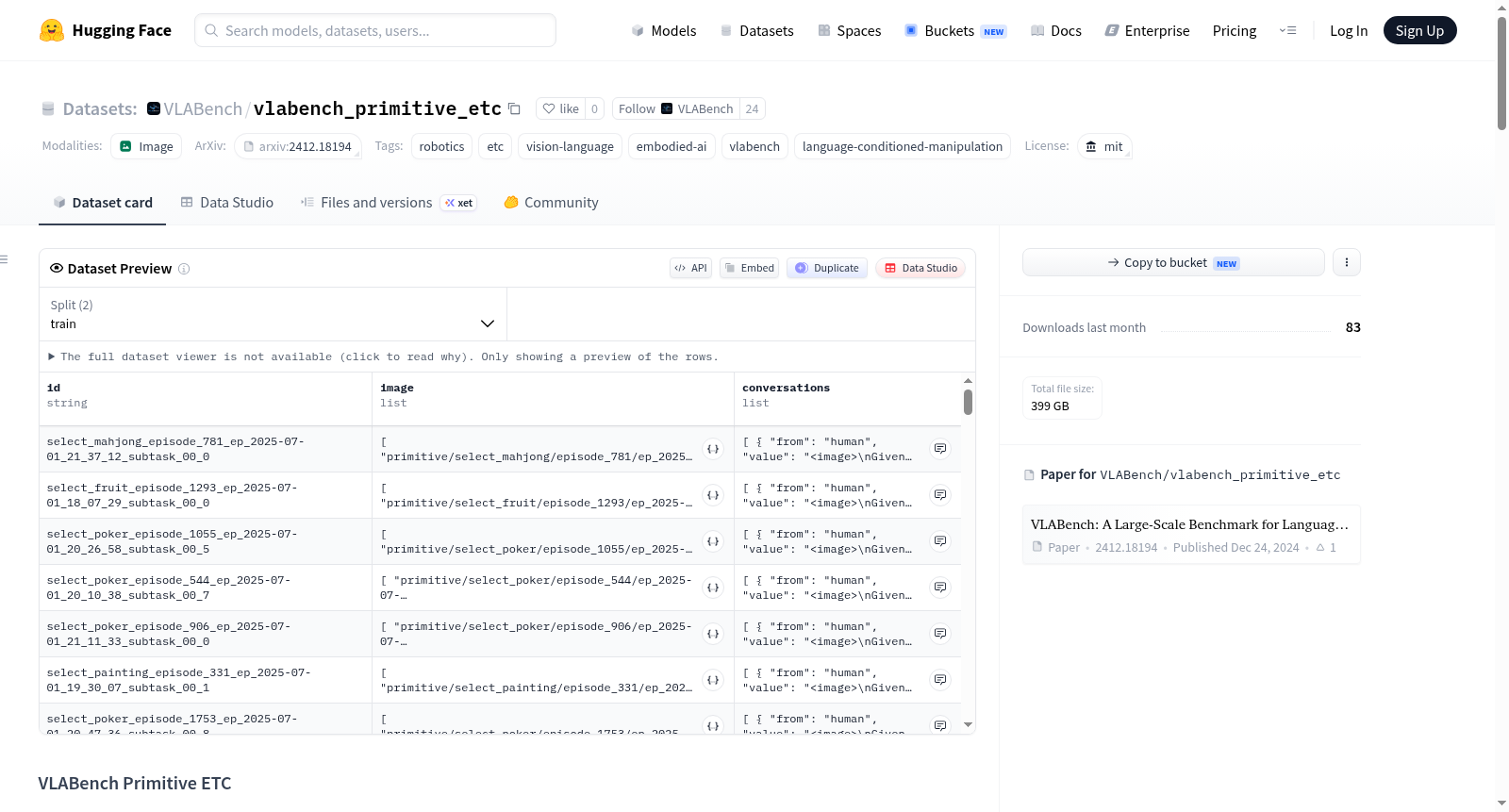The width and height of the screenshot is (1509, 812).
Task: Expand image cell for select_painting_episode_331 row
Action: [x=713, y=680]
